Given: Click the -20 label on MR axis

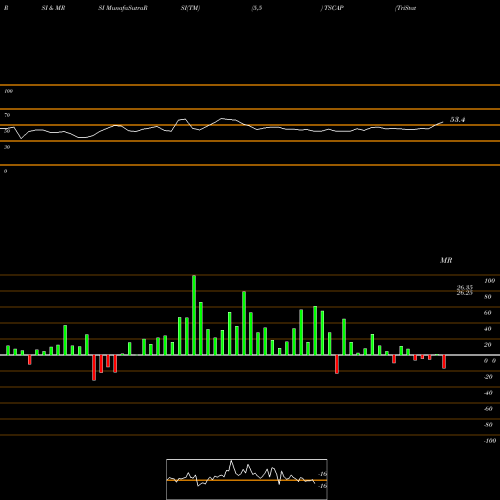Looking at the screenshot, I should click(x=488, y=377).
